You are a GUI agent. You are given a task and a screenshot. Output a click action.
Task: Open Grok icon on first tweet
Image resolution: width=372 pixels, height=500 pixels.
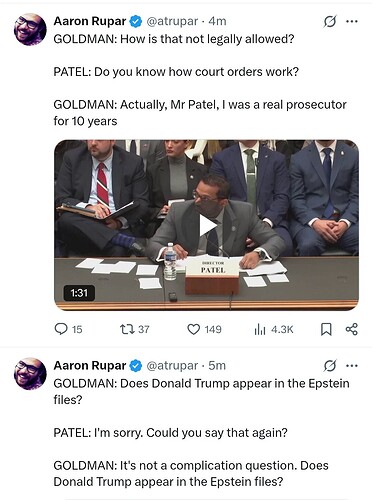click(330, 22)
